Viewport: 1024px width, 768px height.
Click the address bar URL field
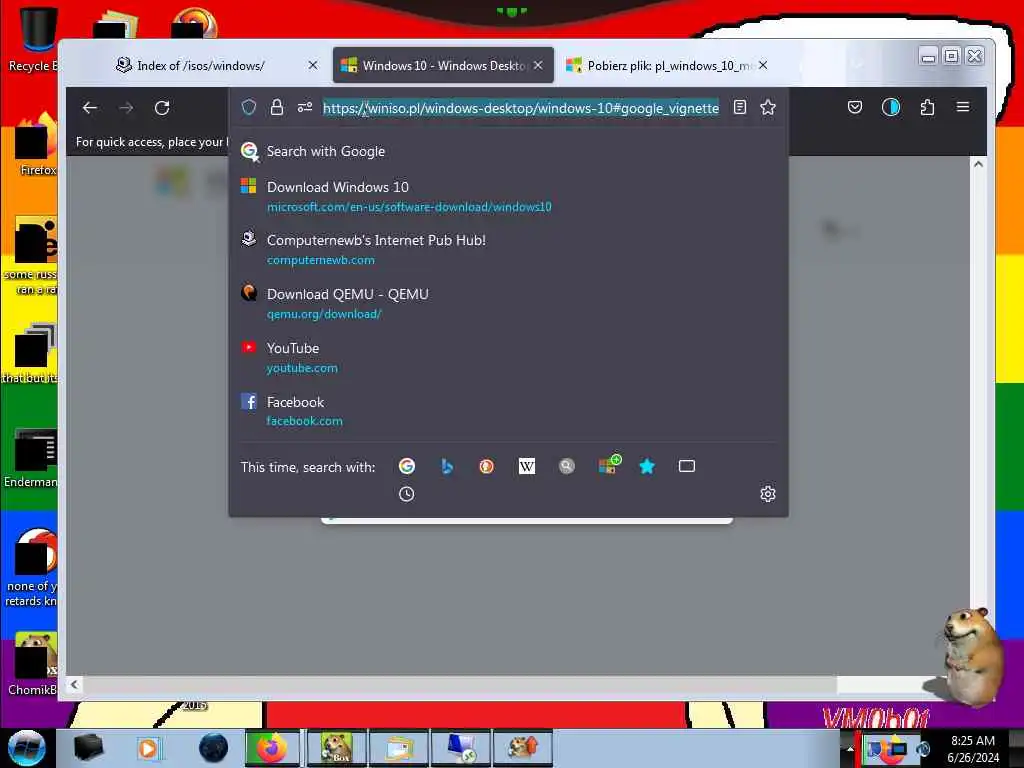(520, 108)
